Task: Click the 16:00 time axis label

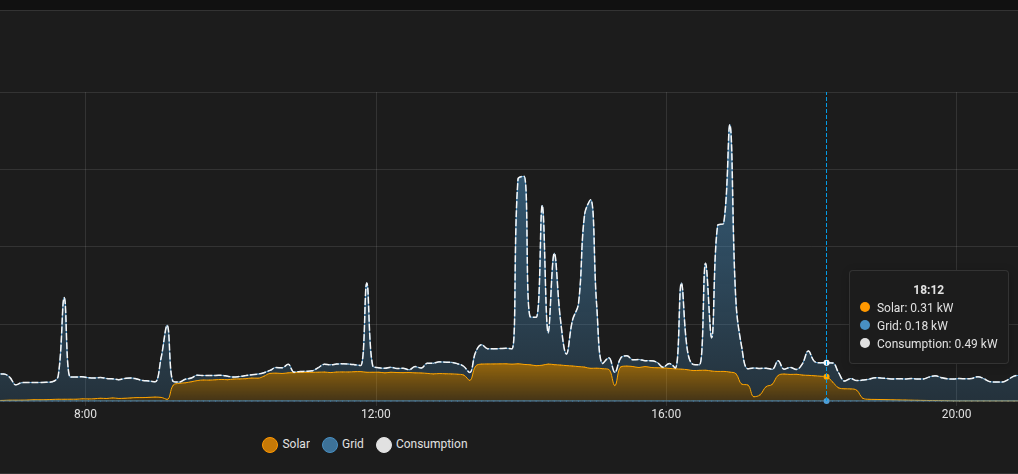Action: (x=666, y=414)
